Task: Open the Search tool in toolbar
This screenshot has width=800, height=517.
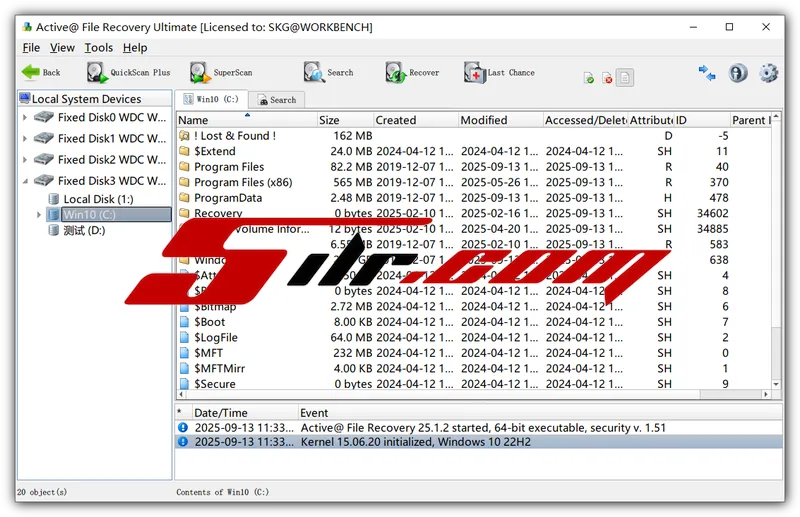Action: click(328, 72)
